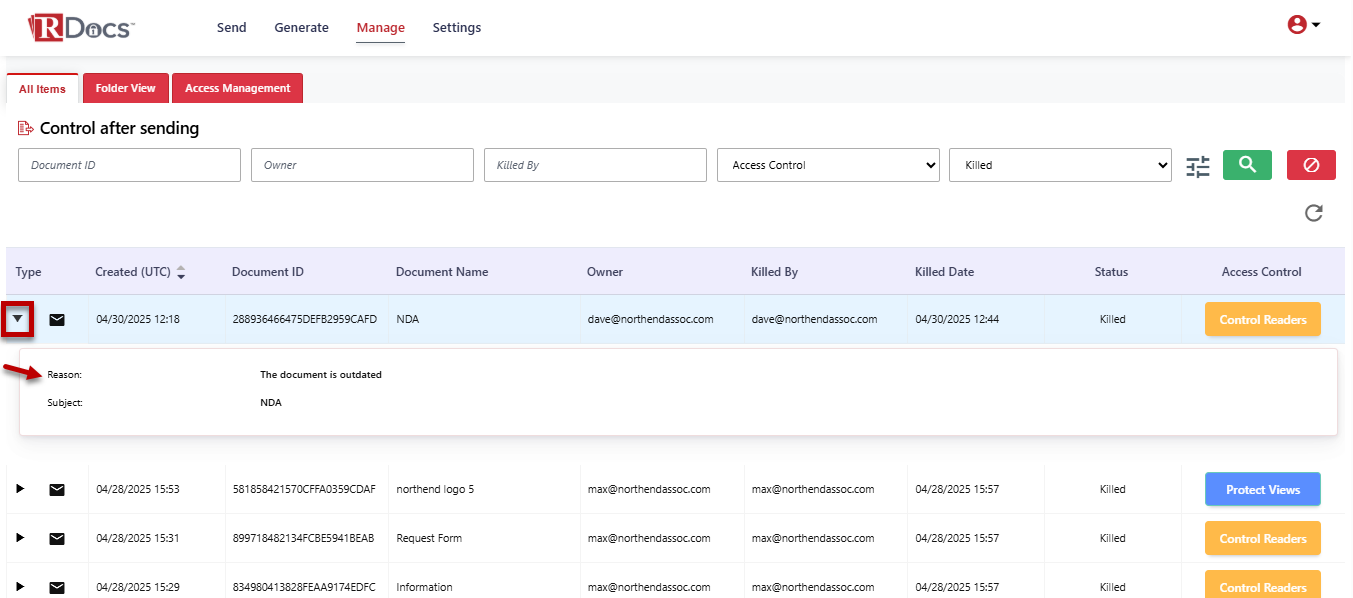Focus the Killed By filter field
This screenshot has width=1353, height=598.
pyautogui.click(x=595, y=165)
